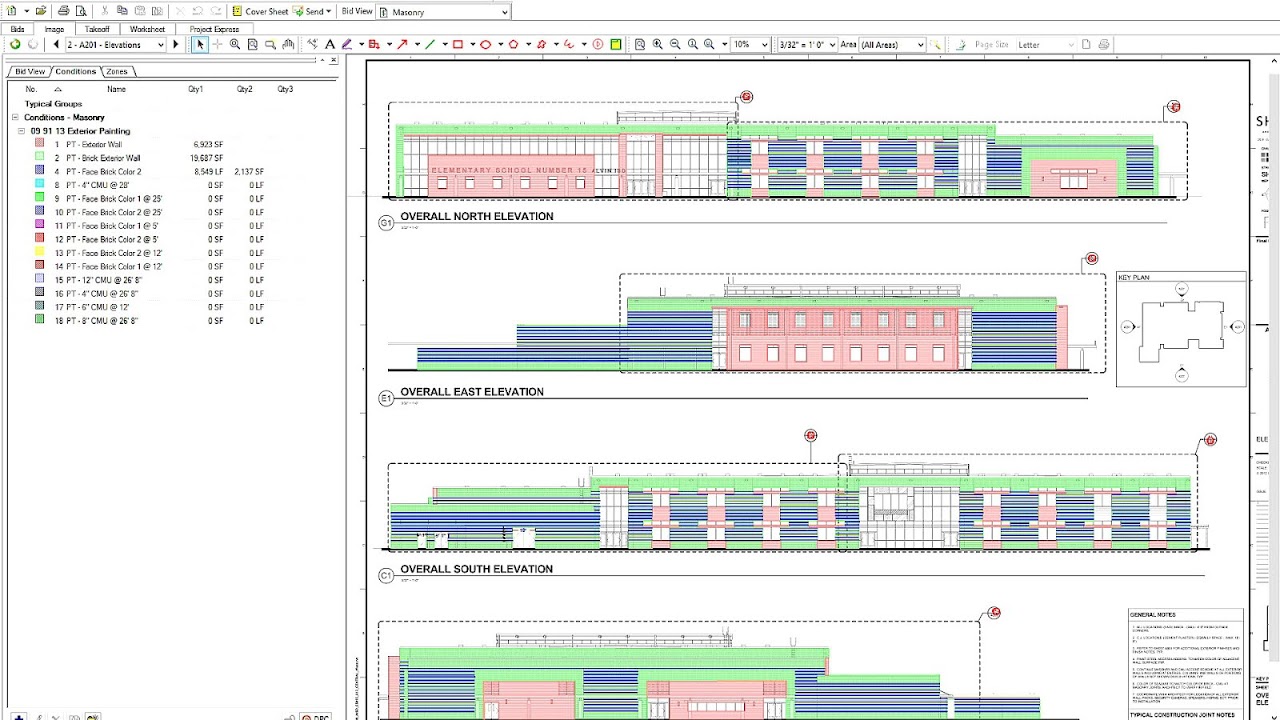Click the Copy icon
Viewport: 1280px width, 720px height.
click(122, 11)
